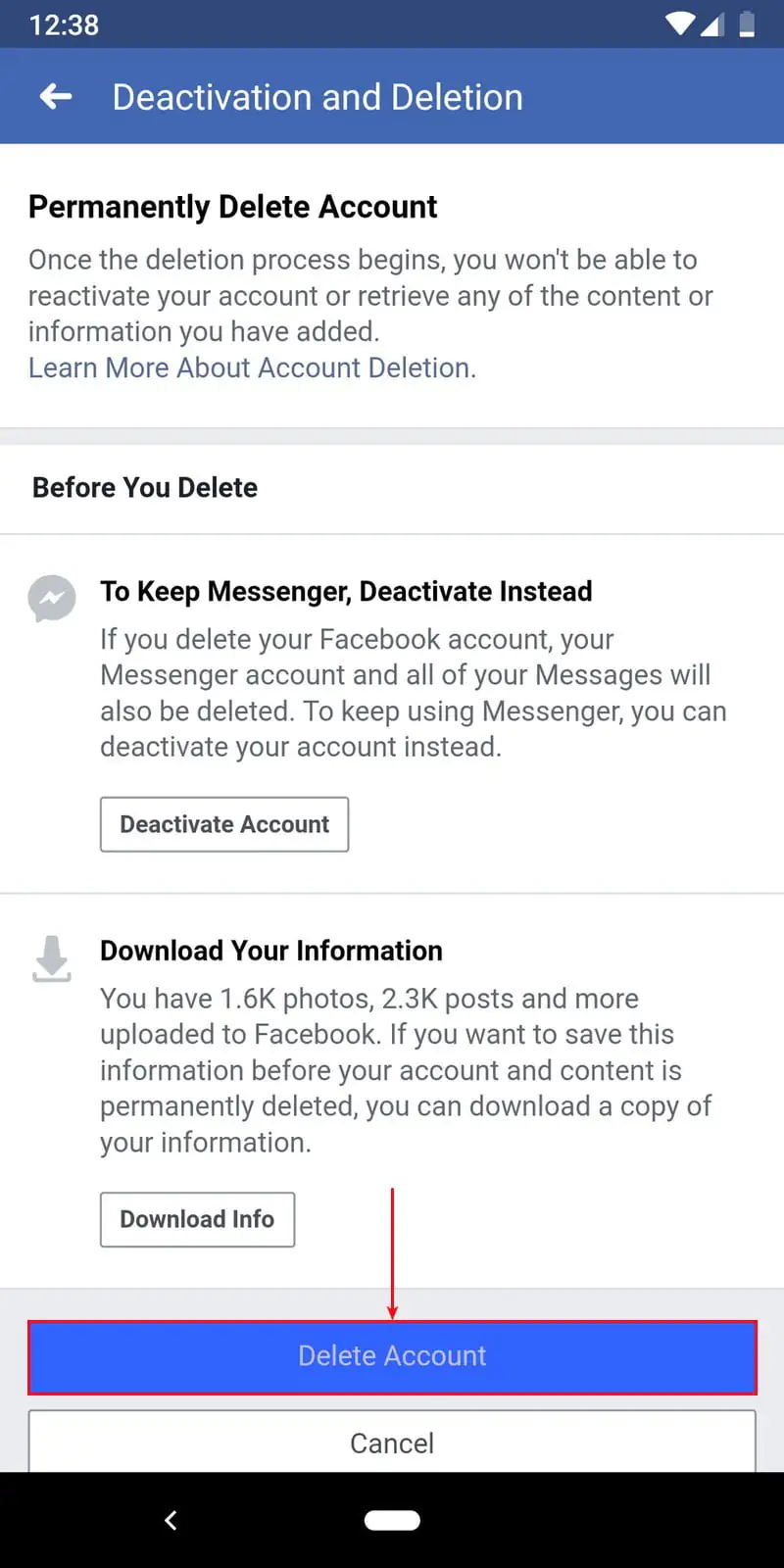Tap the back arrow in header
The image size is (784, 1568).
(56, 96)
